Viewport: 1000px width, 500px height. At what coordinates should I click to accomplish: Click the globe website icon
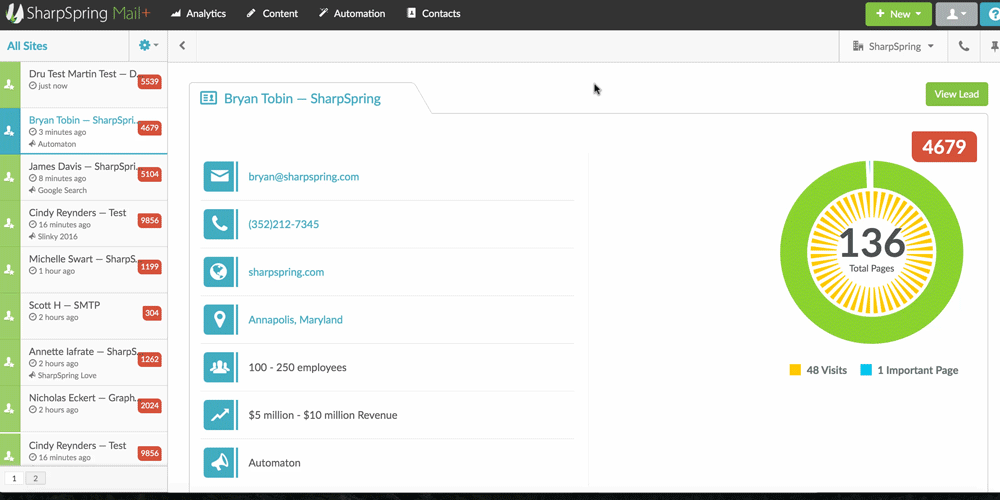(x=218, y=272)
